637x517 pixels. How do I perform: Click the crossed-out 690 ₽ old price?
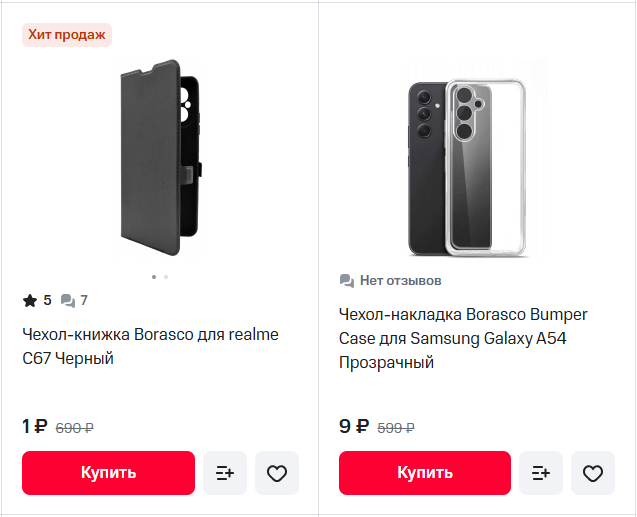click(74, 428)
